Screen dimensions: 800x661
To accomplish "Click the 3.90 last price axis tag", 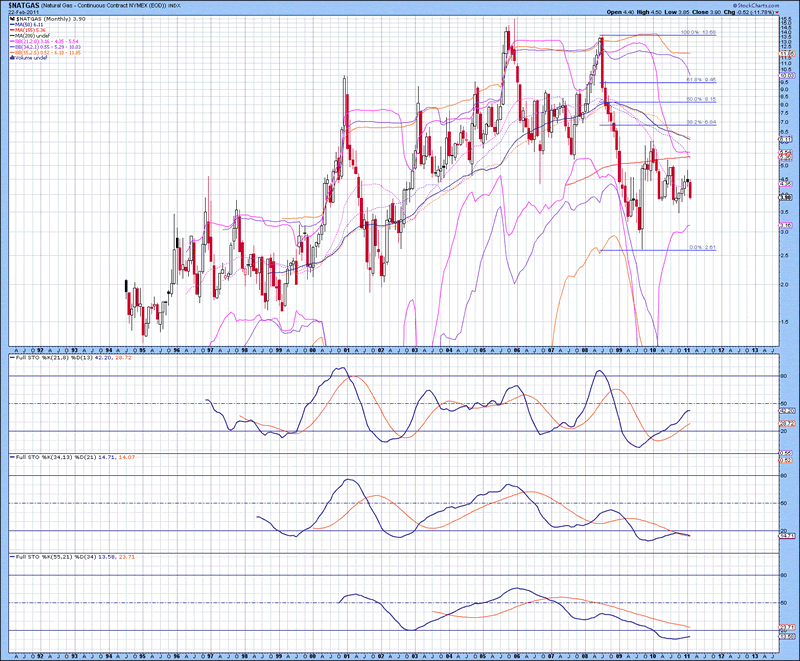I will coord(786,198).
